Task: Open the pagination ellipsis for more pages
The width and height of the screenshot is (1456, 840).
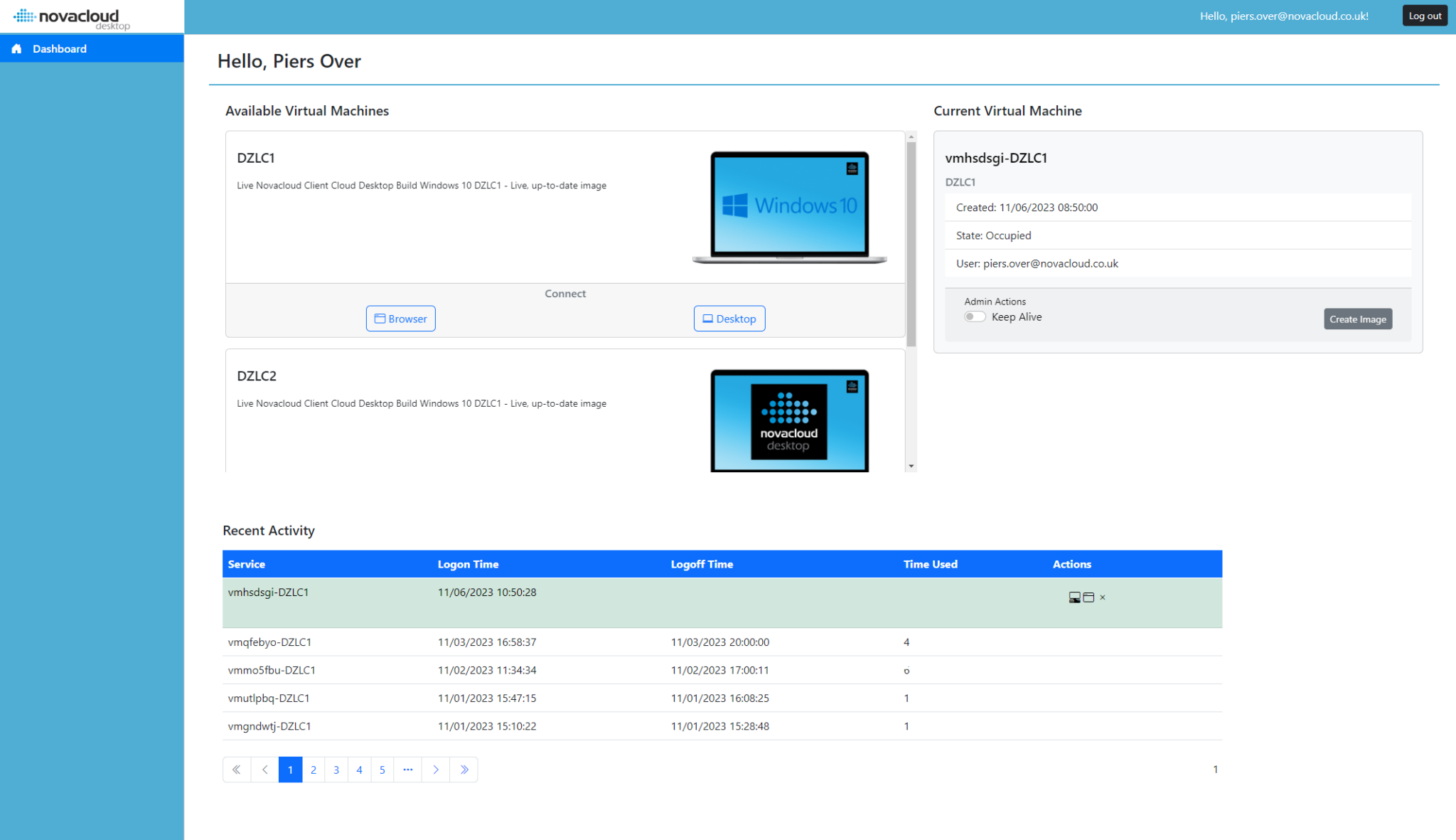Action: click(x=407, y=769)
